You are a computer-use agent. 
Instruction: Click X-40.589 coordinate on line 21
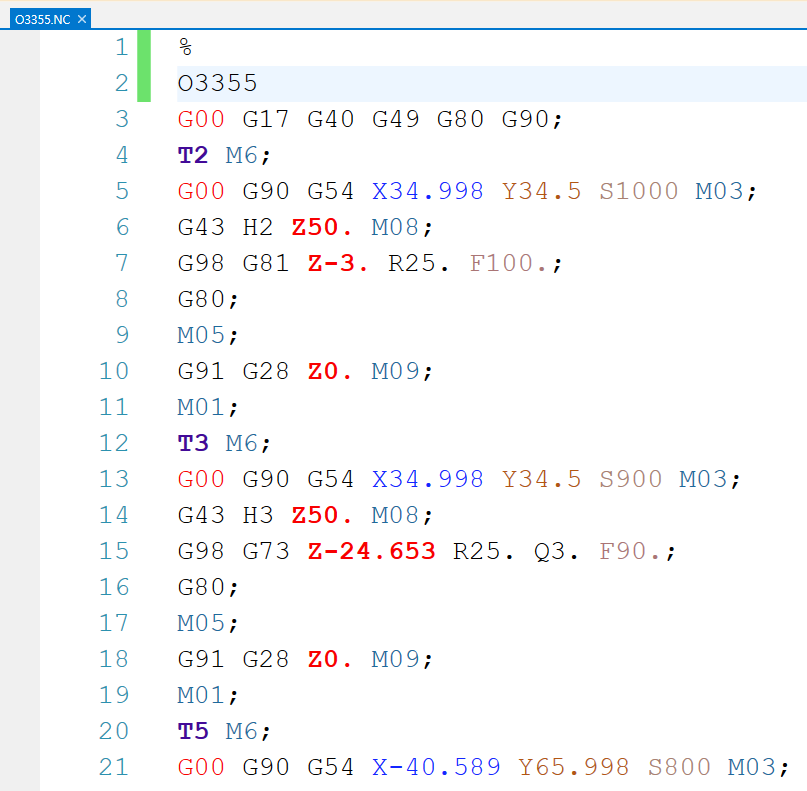coord(436,768)
